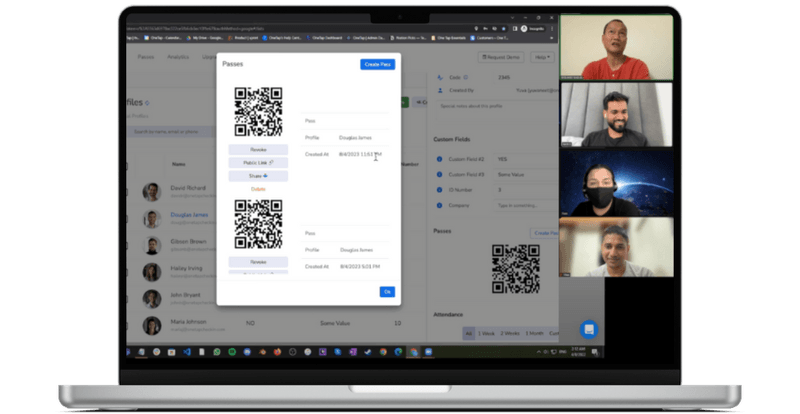800x414 pixels.
Task: Open the Help dropdown
Action: (542, 57)
